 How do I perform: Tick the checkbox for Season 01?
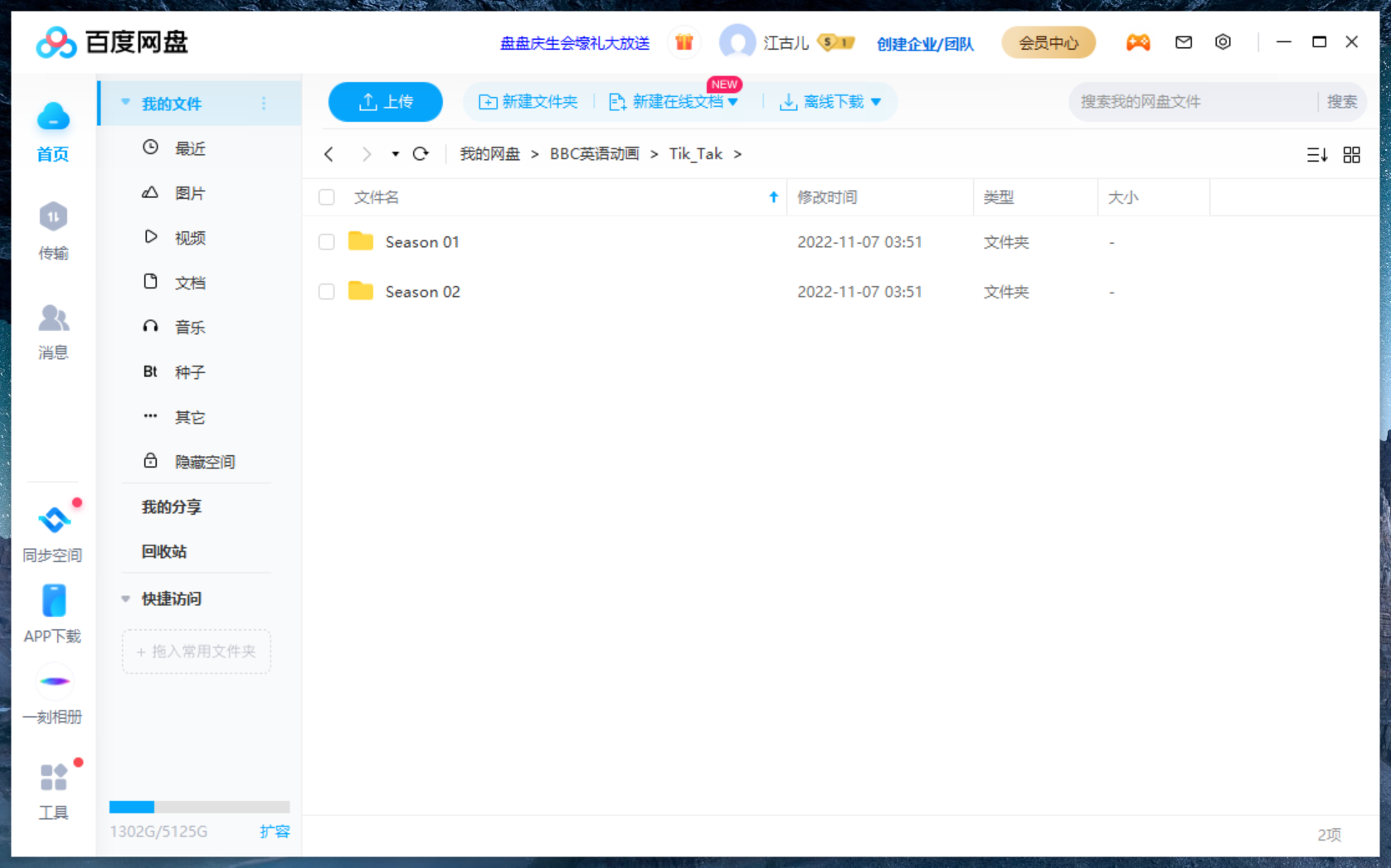tap(327, 242)
